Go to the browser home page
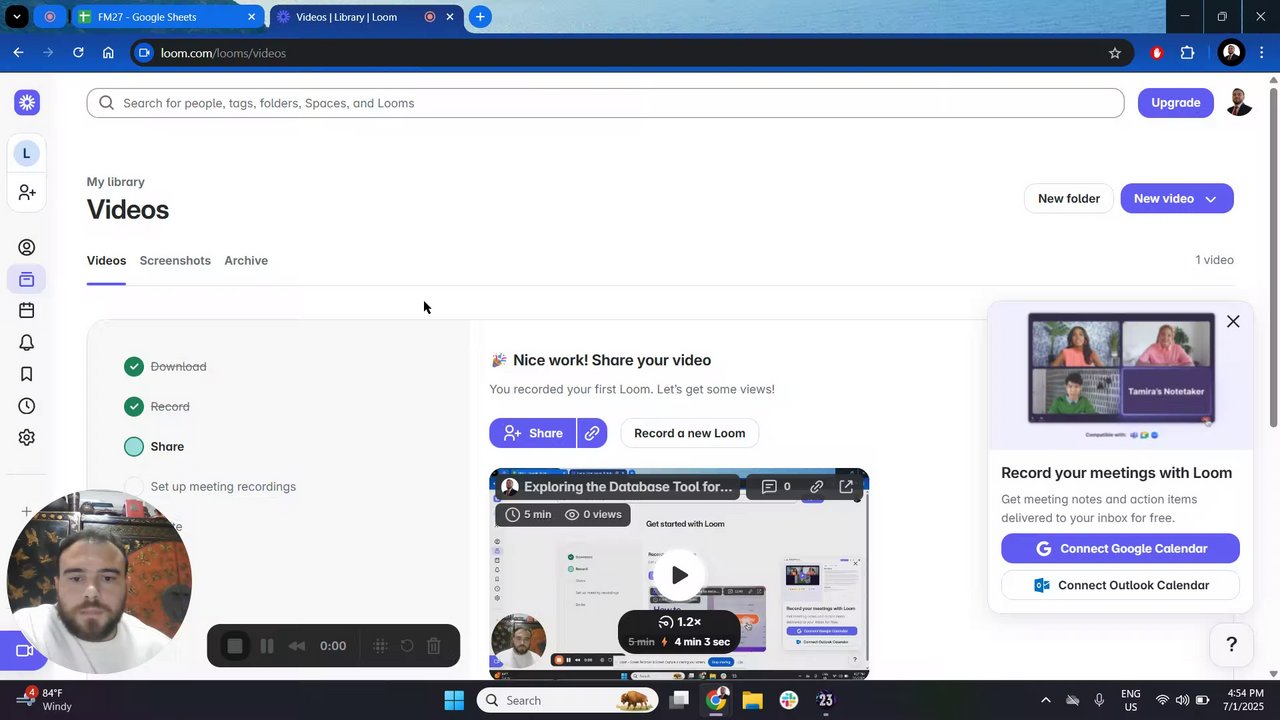This screenshot has height=720, width=1280. click(x=108, y=53)
